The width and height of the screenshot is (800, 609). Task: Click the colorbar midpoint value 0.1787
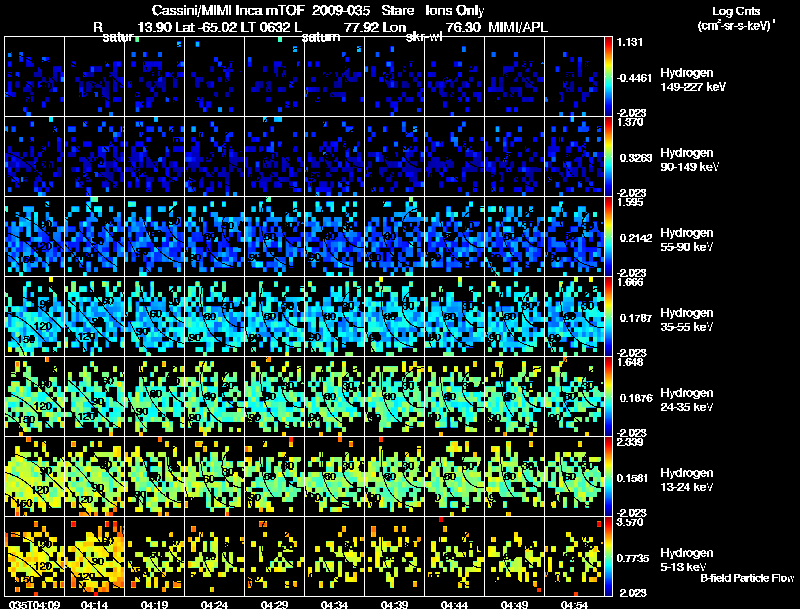(x=636, y=318)
